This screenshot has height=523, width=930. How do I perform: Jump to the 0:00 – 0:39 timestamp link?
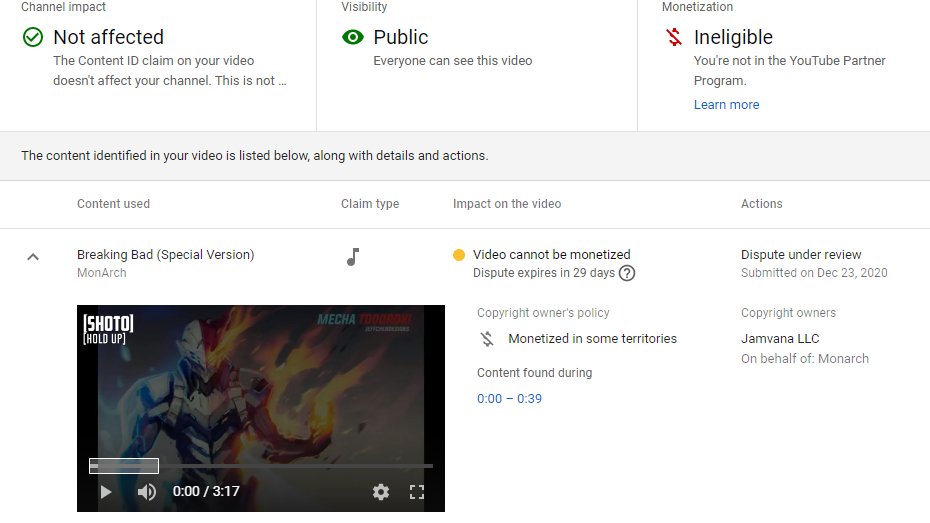(x=509, y=398)
